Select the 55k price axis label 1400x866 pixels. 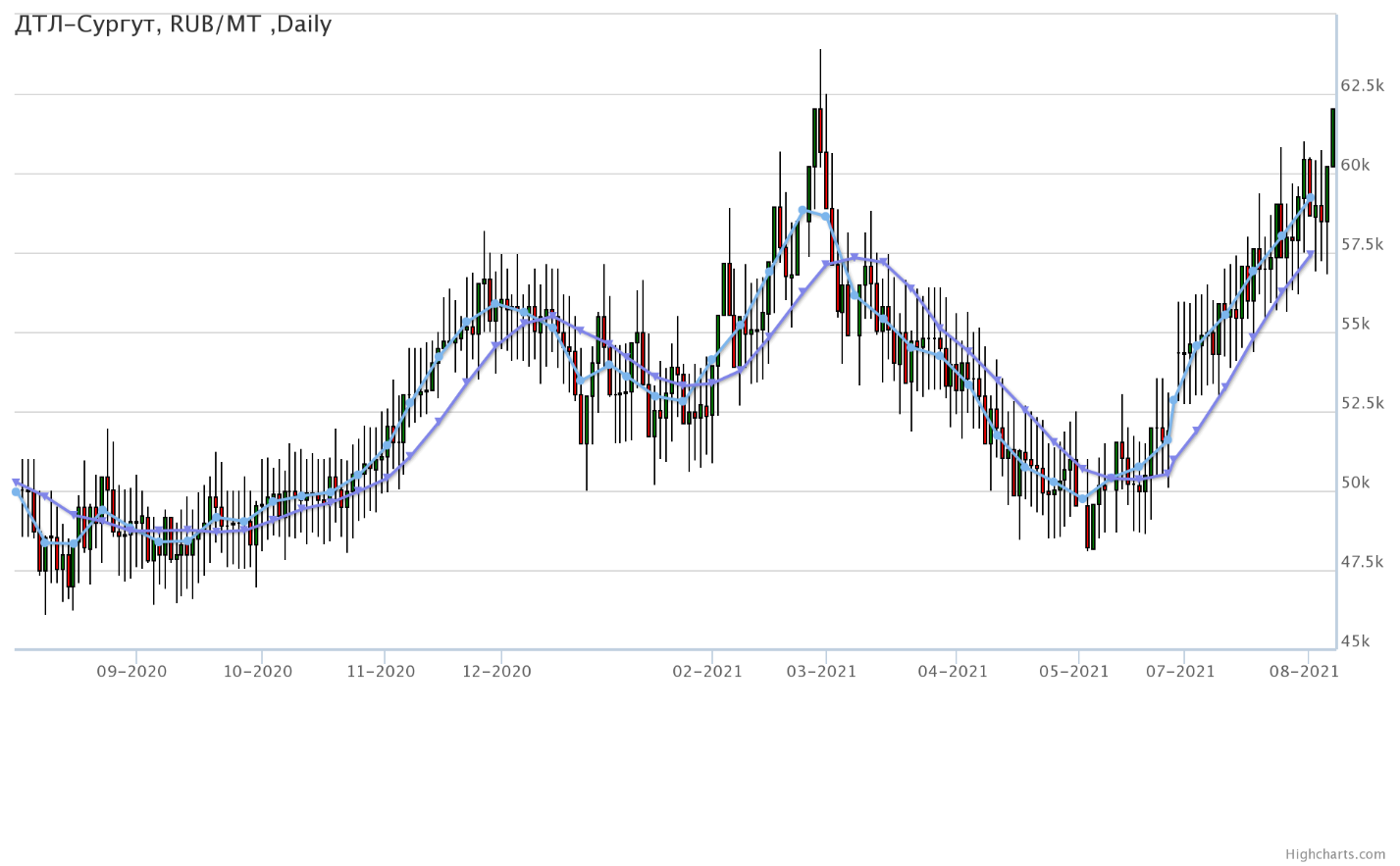coord(1355,325)
